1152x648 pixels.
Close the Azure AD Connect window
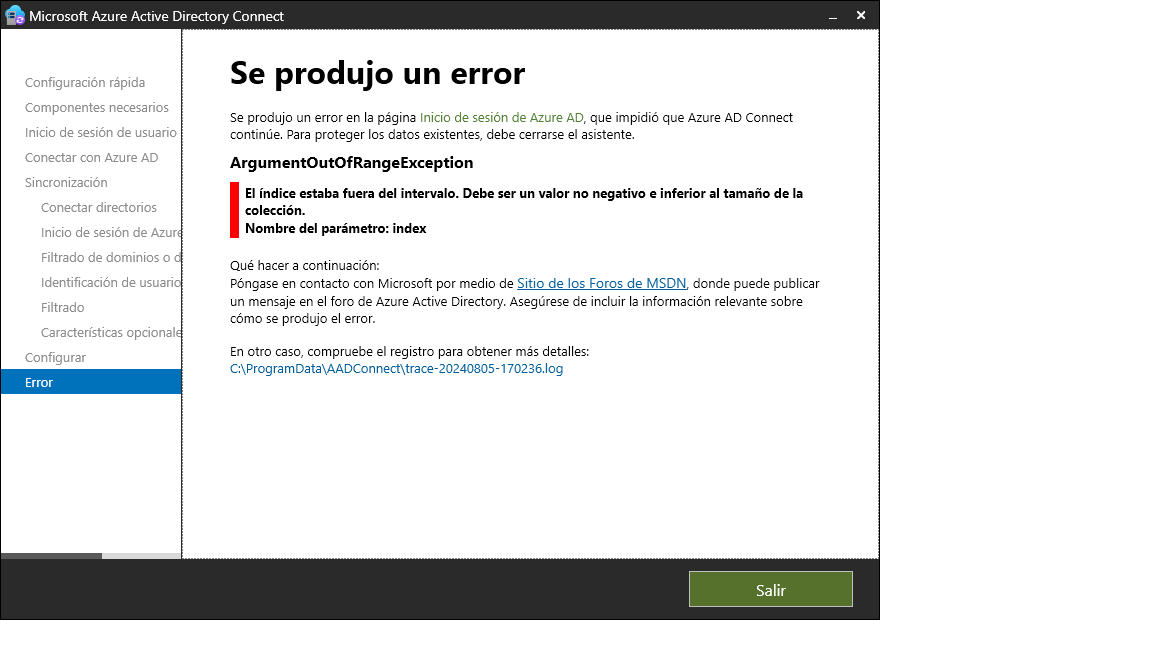(861, 15)
